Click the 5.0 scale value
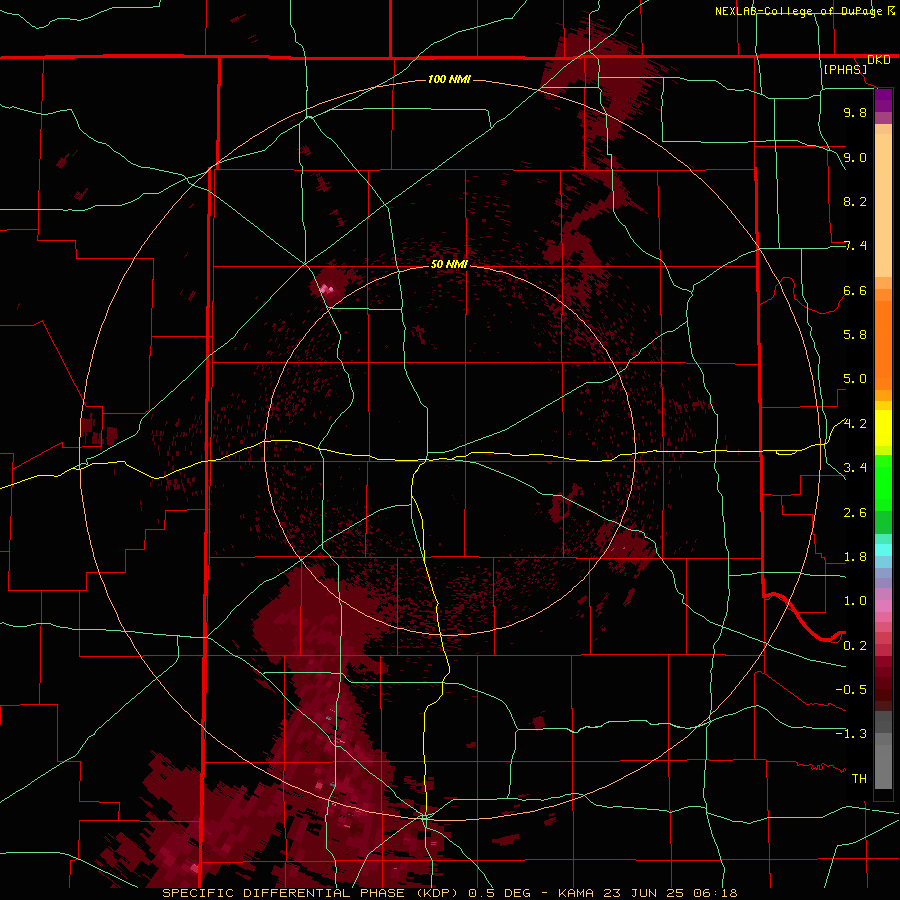900x900 pixels. click(855, 379)
